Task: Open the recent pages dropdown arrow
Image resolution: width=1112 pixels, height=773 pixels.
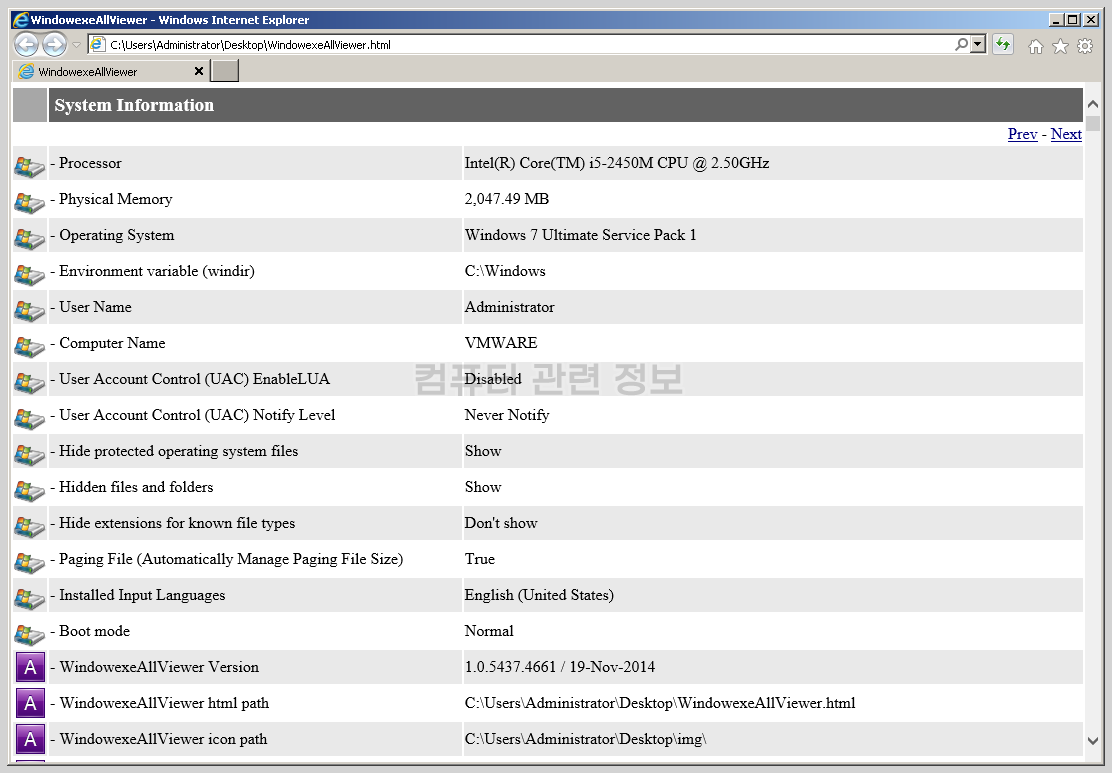Action: (x=77, y=45)
